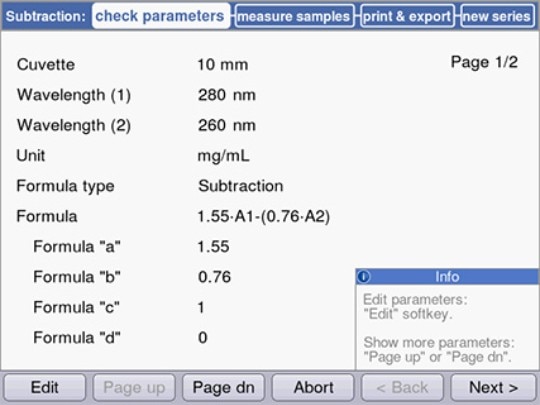This screenshot has height=405, width=540.
Task: Click the check parameters step tab
Action: (x=161, y=16)
